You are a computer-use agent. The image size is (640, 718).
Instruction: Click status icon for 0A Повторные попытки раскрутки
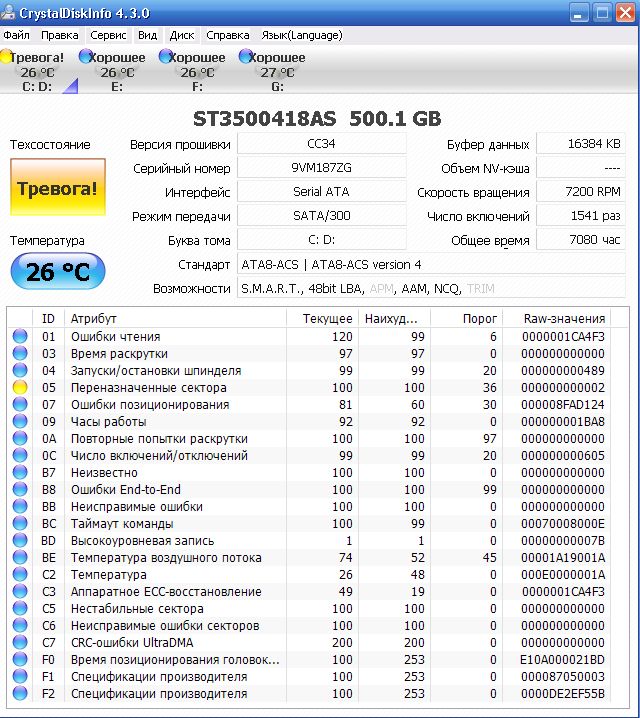click(20, 438)
